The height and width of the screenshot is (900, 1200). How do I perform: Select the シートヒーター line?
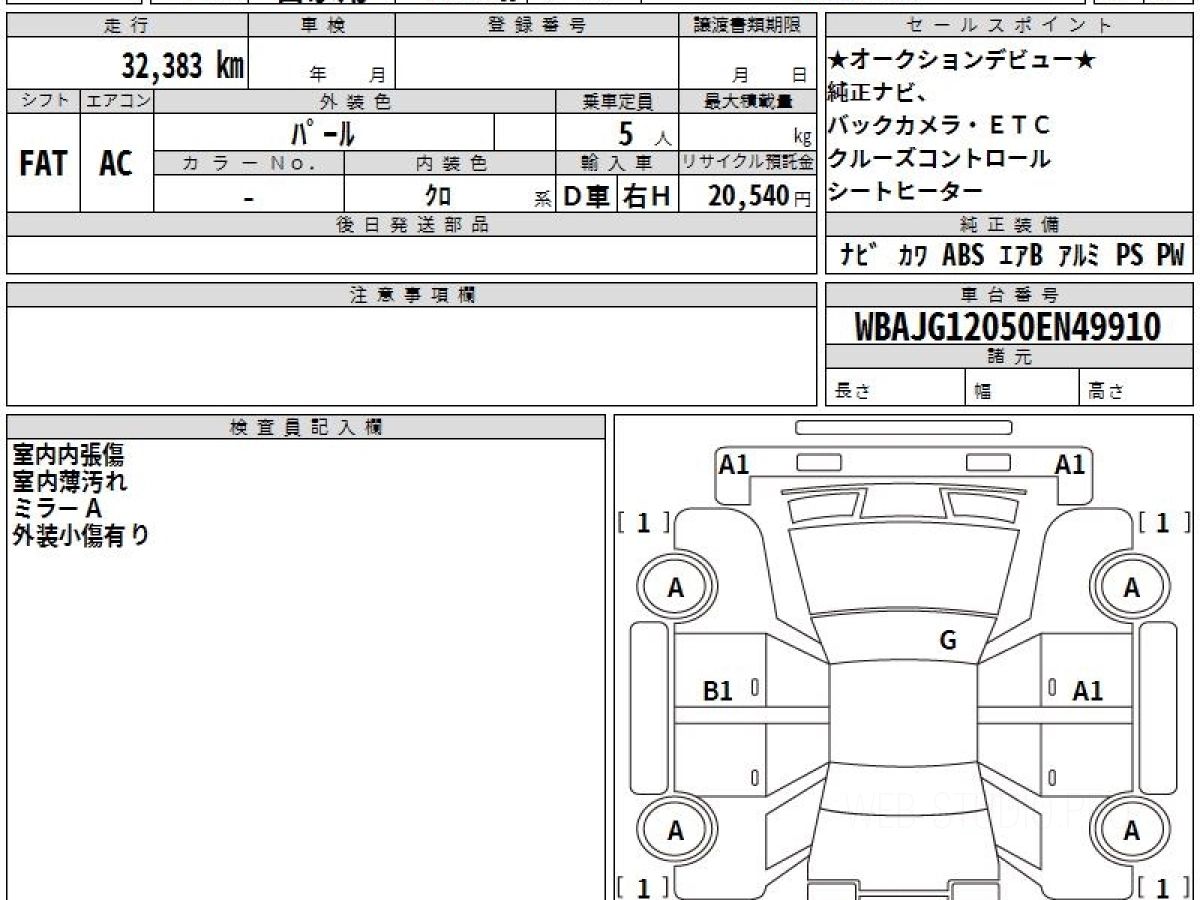coord(906,190)
